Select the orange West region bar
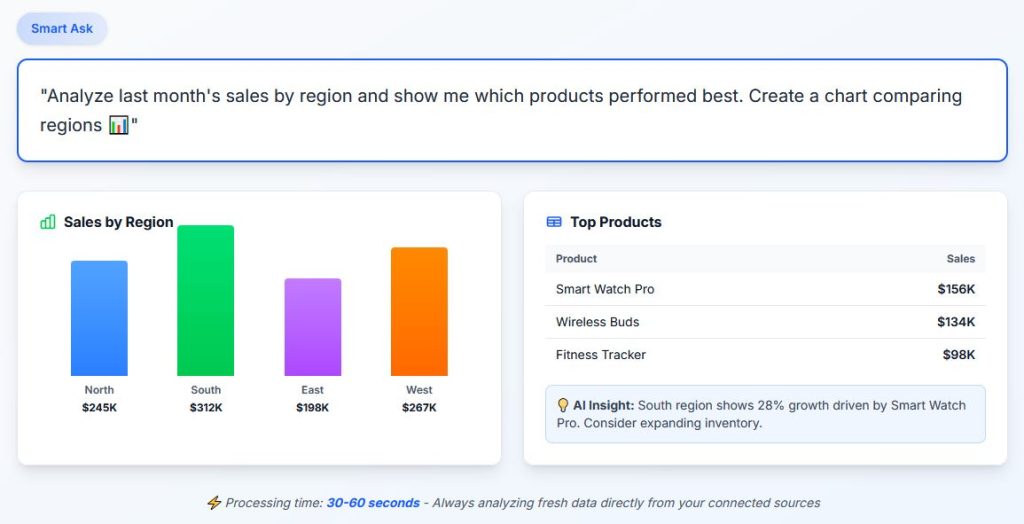Screen dimensions: 1024x524 (419, 311)
